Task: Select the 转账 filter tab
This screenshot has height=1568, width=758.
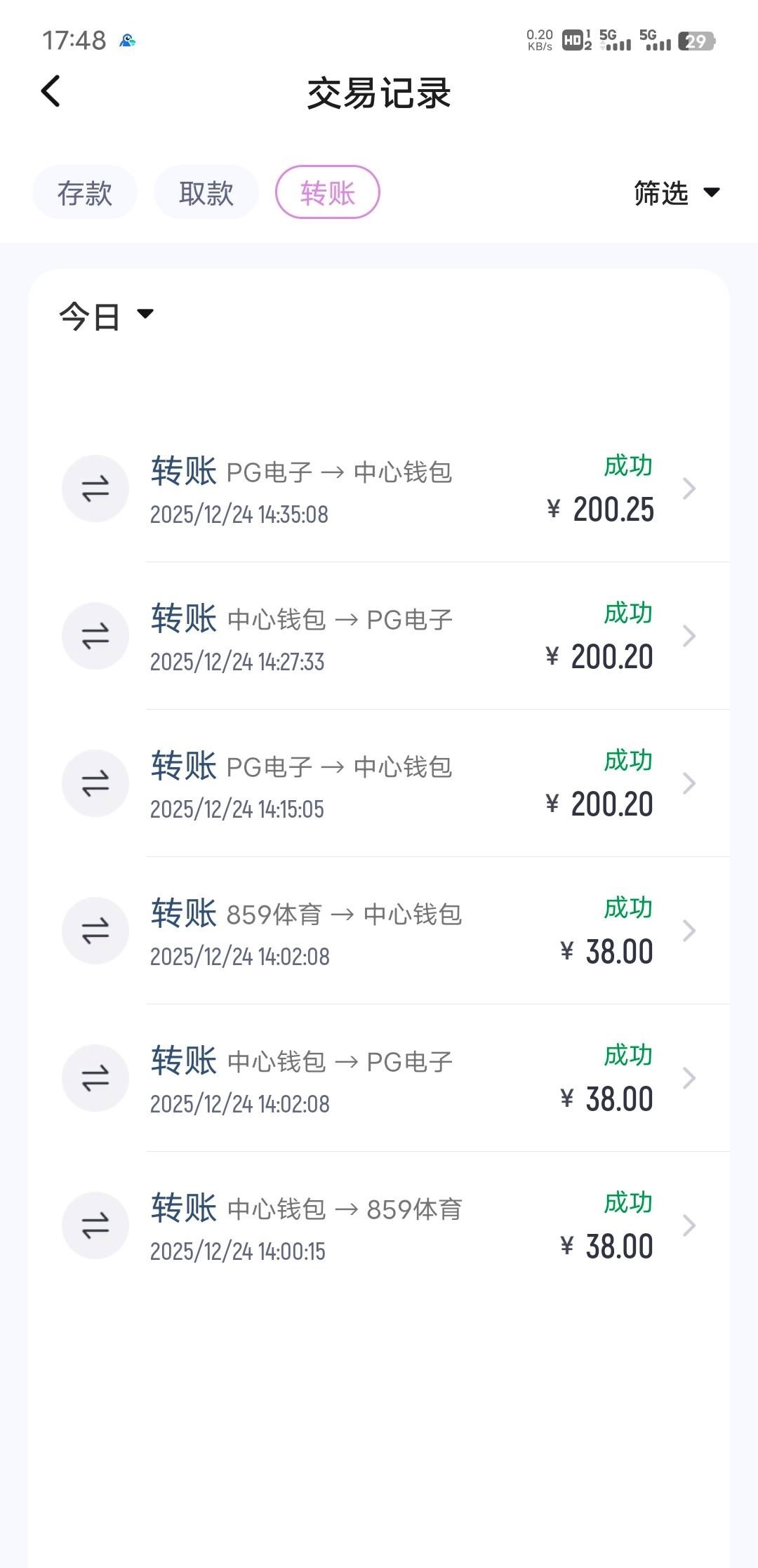Action: tap(328, 193)
